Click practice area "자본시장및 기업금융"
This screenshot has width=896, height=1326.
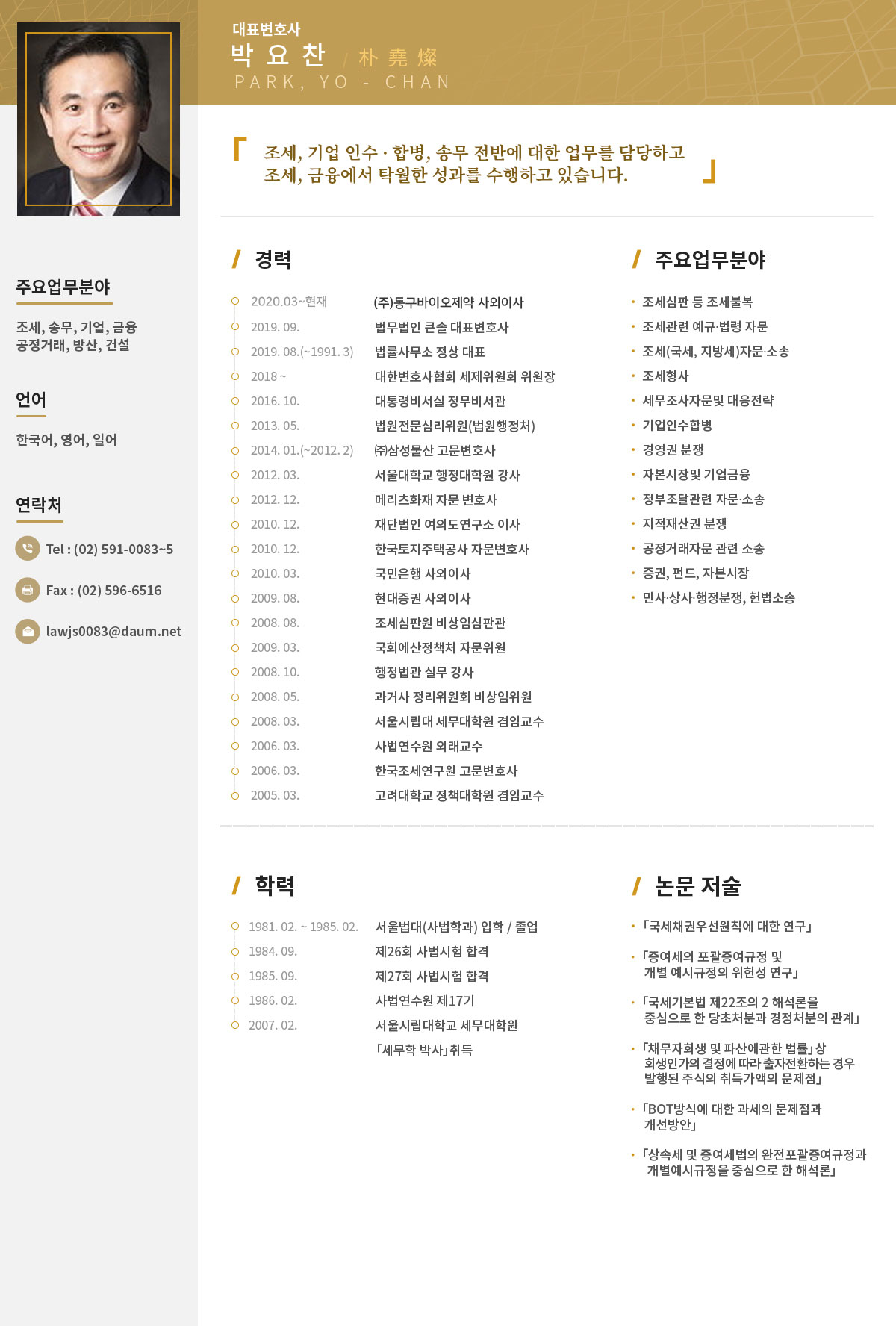point(697,474)
